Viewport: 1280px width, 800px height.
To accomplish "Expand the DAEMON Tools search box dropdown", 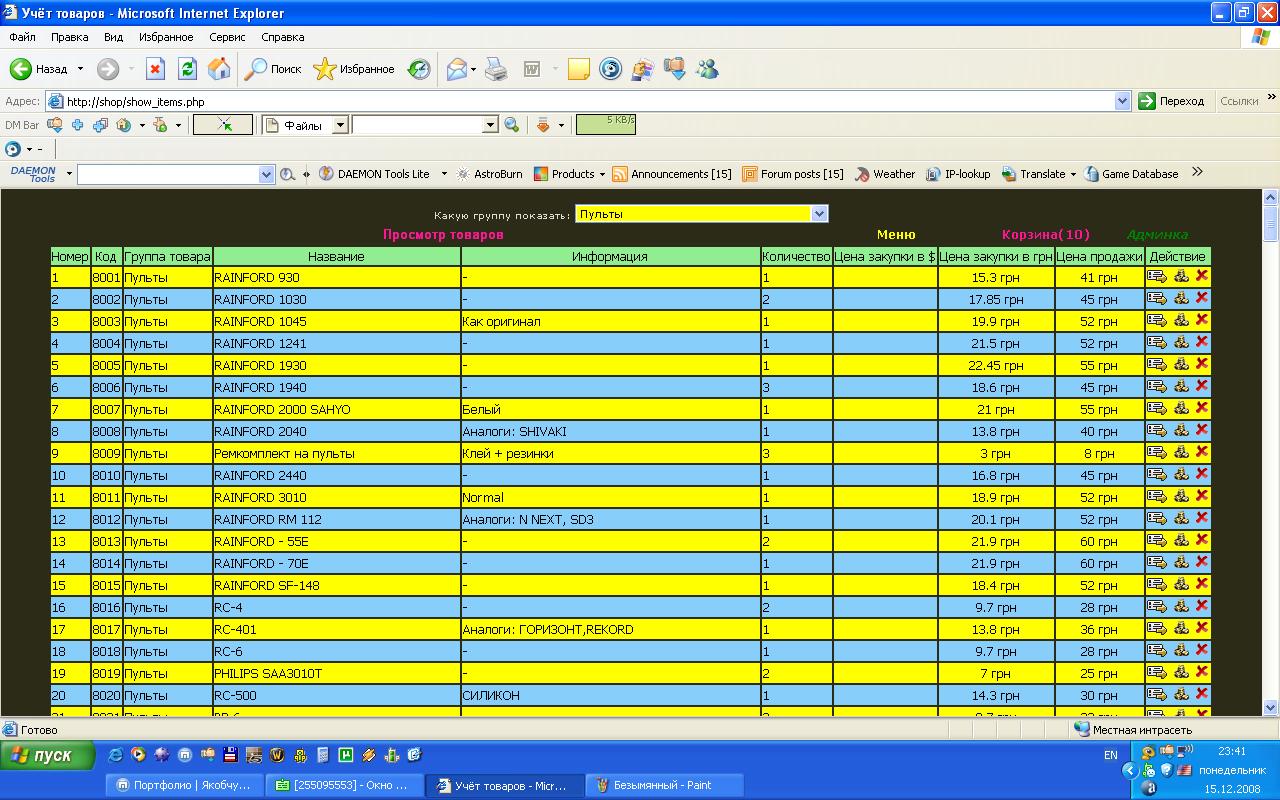I will coord(266,174).
